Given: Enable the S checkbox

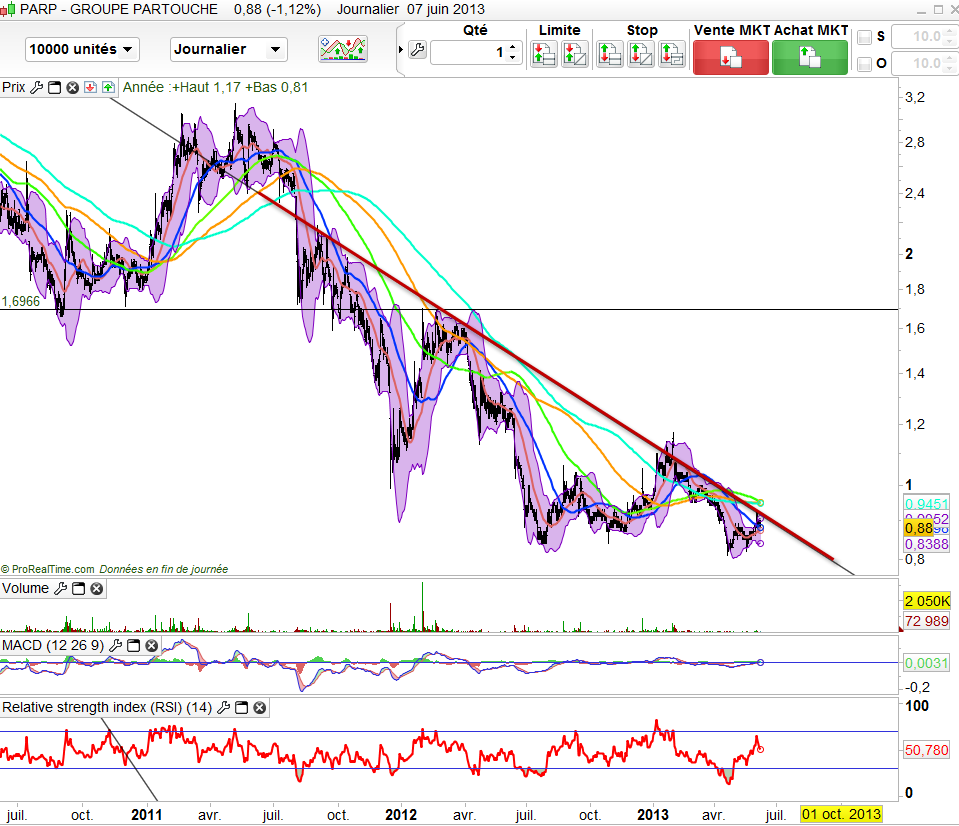Looking at the screenshot, I should (x=865, y=38).
